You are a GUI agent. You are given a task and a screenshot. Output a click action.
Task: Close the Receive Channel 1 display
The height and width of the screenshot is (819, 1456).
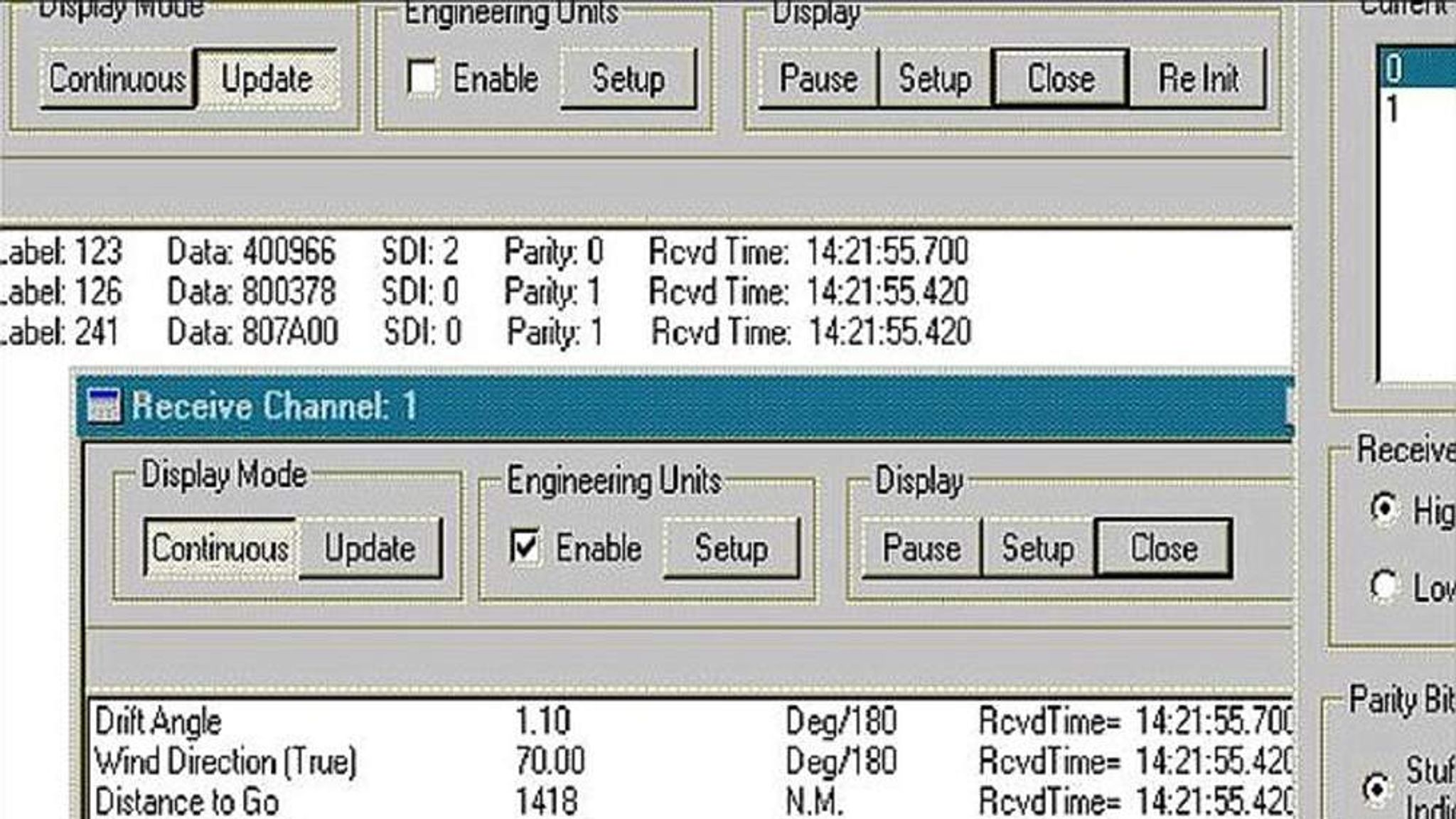point(1164,548)
